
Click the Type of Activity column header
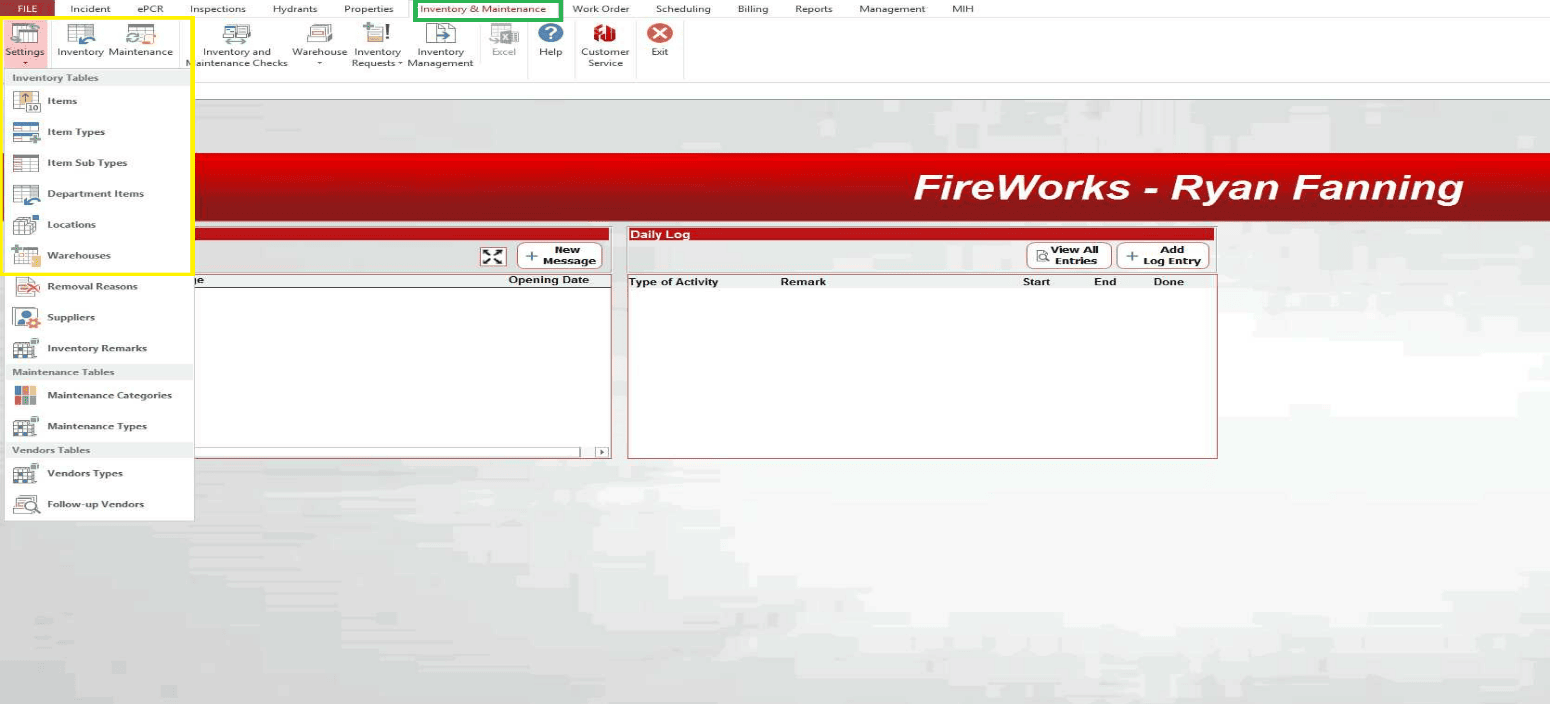[x=674, y=282]
